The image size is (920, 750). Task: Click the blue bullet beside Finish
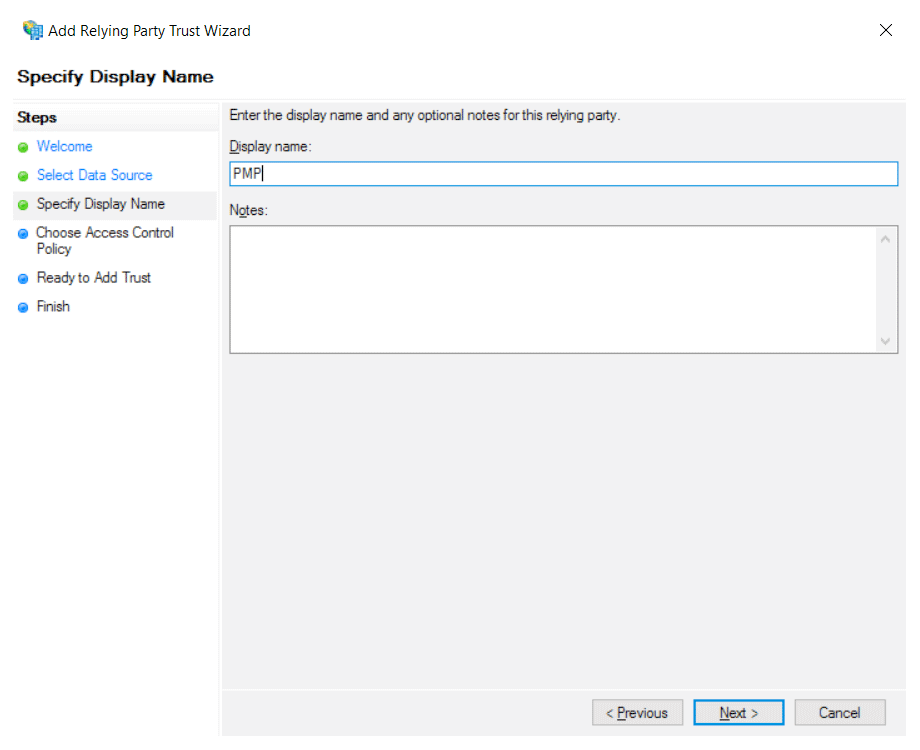coord(23,308)
